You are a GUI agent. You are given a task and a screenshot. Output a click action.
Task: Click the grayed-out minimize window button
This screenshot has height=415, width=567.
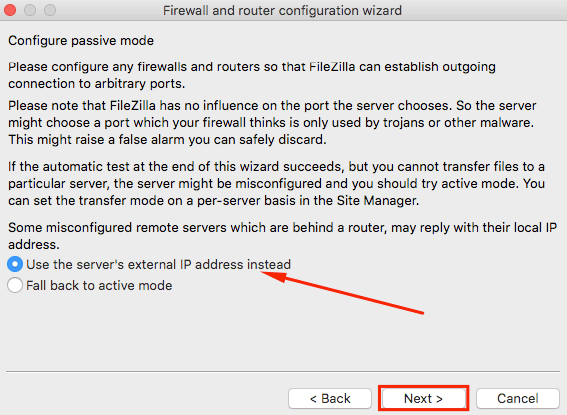(30, 10)
